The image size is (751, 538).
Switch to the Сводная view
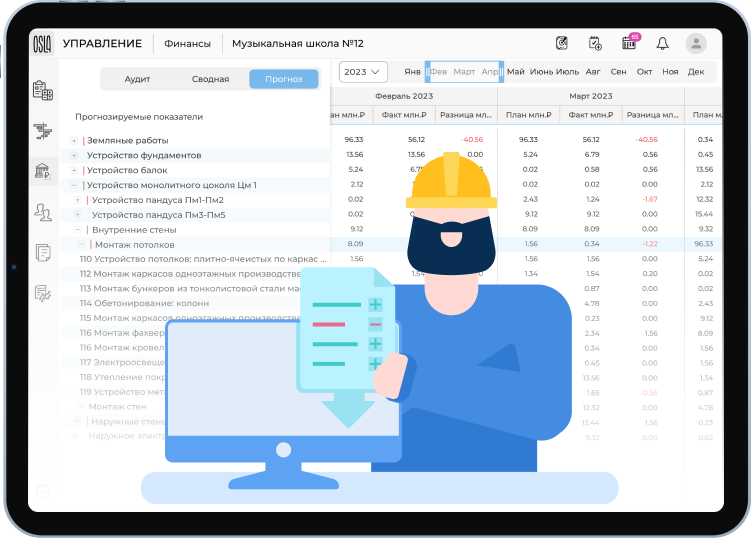210,79
